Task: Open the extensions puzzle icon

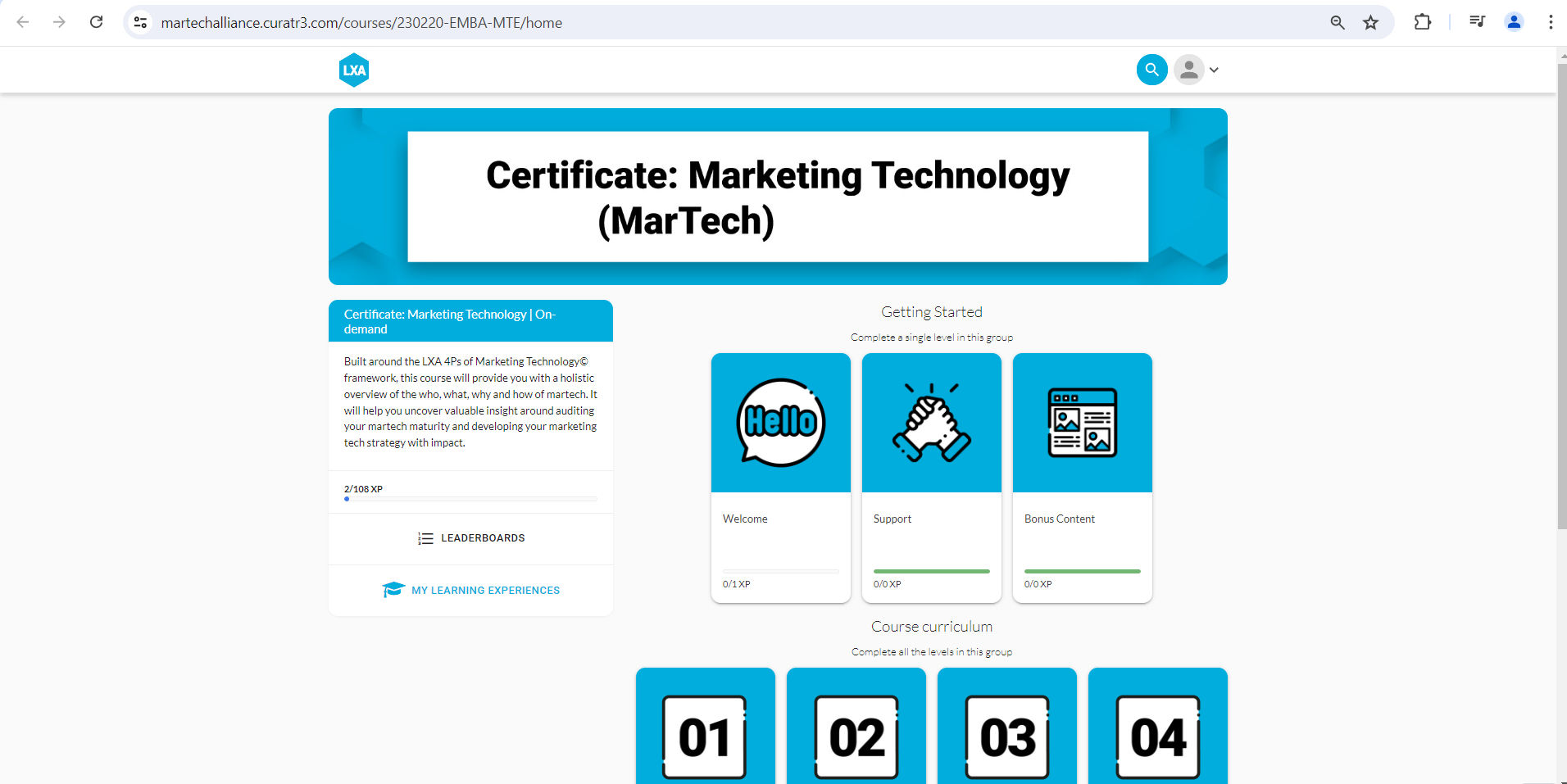Action: (x=1423, y=22)
